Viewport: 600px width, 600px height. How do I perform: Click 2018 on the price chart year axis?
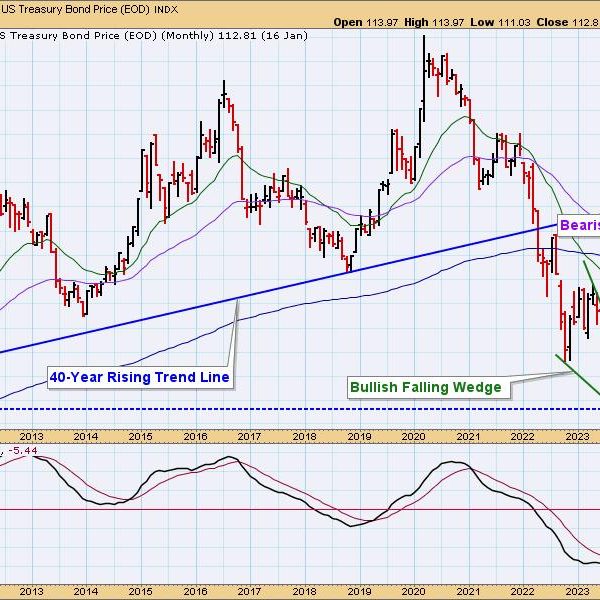click(304, 436)
